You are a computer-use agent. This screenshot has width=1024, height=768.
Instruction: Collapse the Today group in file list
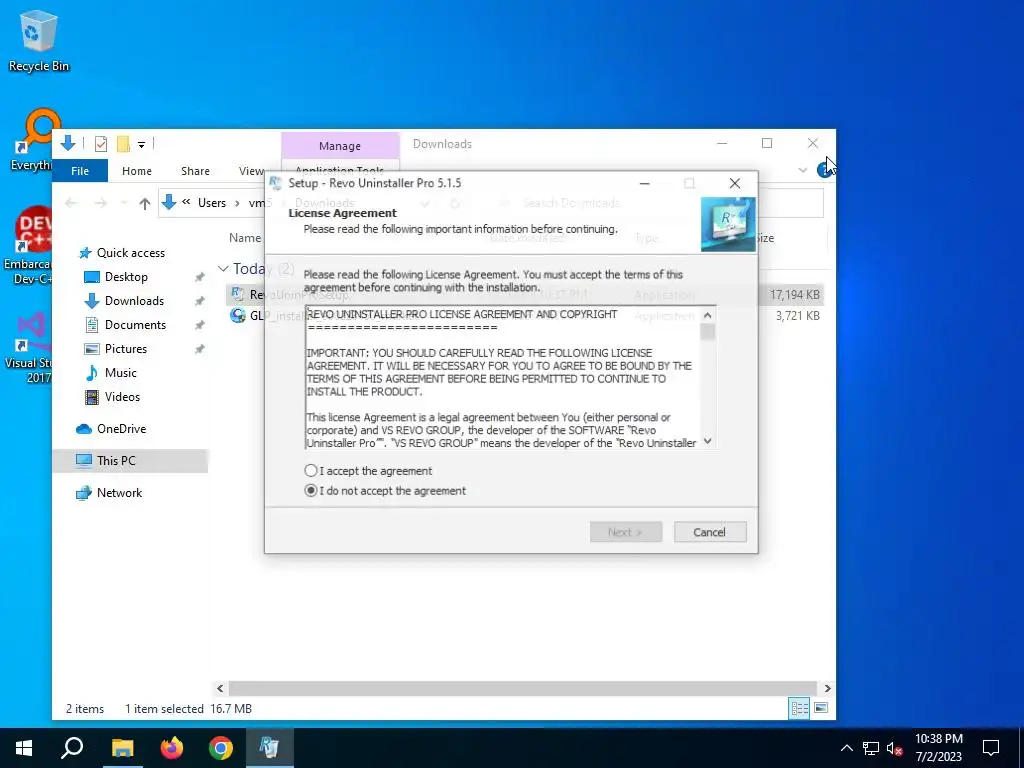pos(223,268)
